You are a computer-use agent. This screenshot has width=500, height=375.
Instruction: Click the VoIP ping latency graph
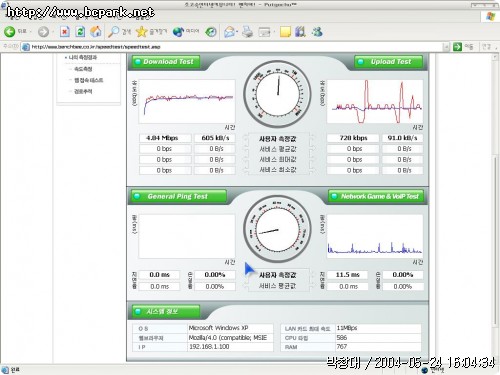coord(375,236)
